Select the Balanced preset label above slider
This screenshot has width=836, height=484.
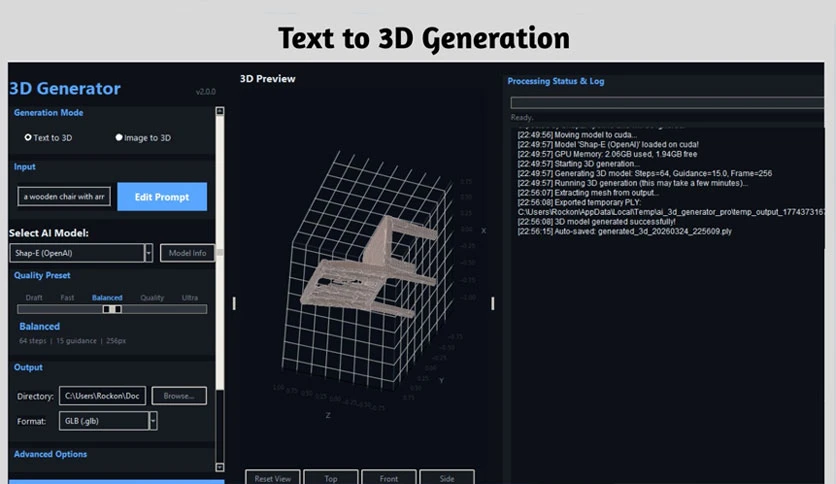107,297
